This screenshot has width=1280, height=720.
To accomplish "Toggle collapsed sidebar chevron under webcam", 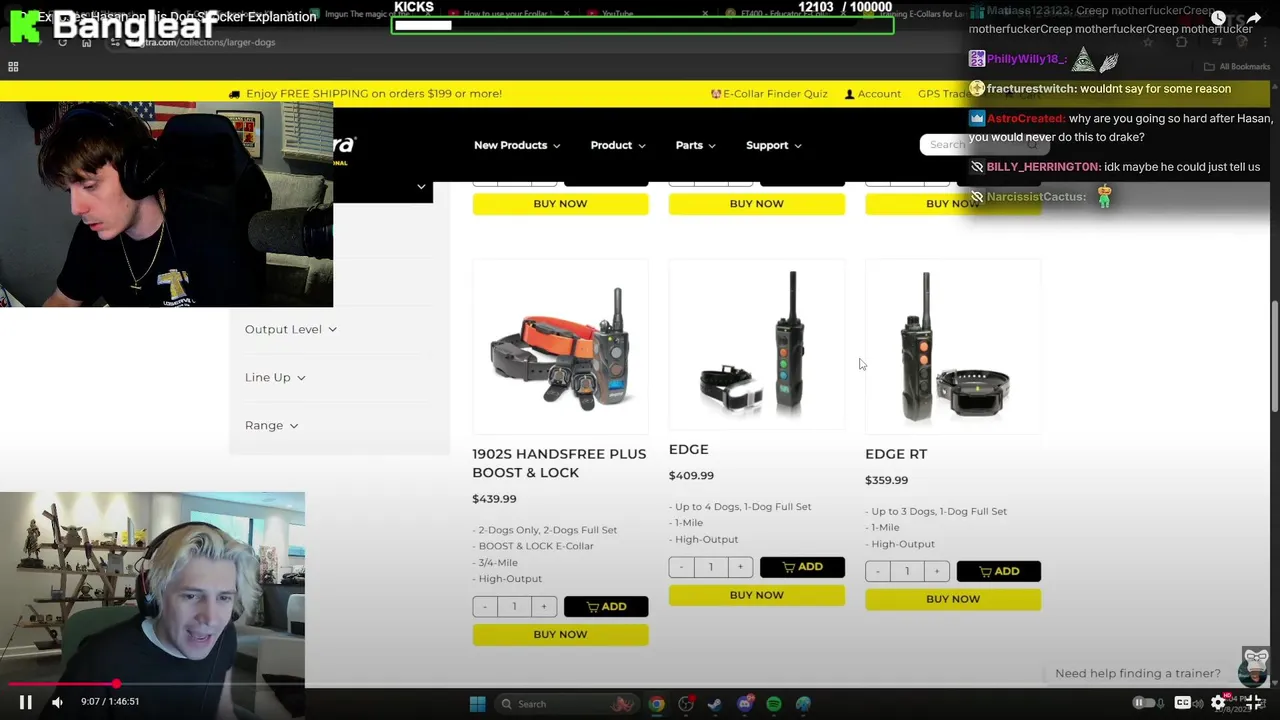I will (x=421, y=187).
